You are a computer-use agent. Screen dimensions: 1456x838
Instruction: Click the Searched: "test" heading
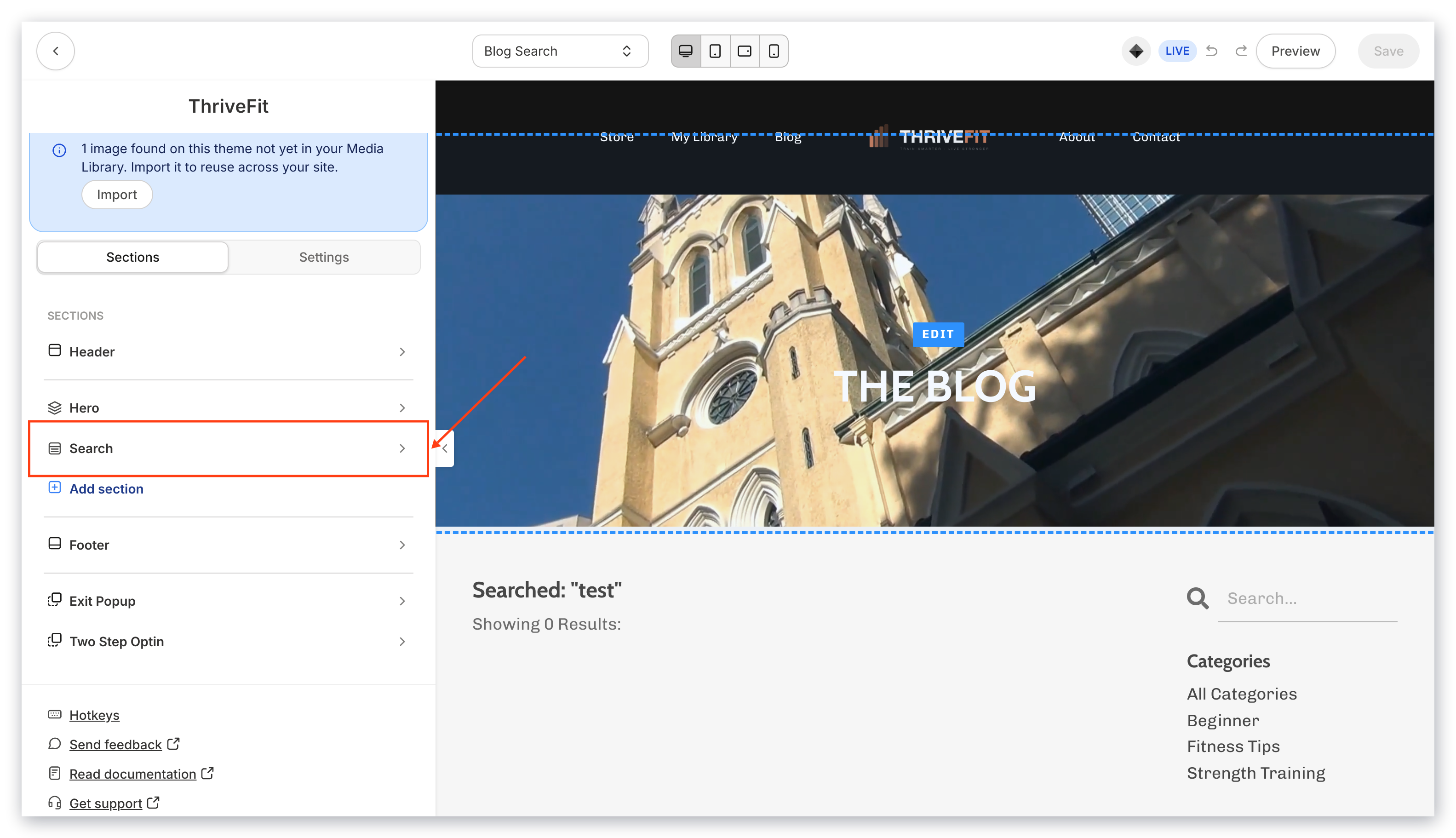click(547, 590)
